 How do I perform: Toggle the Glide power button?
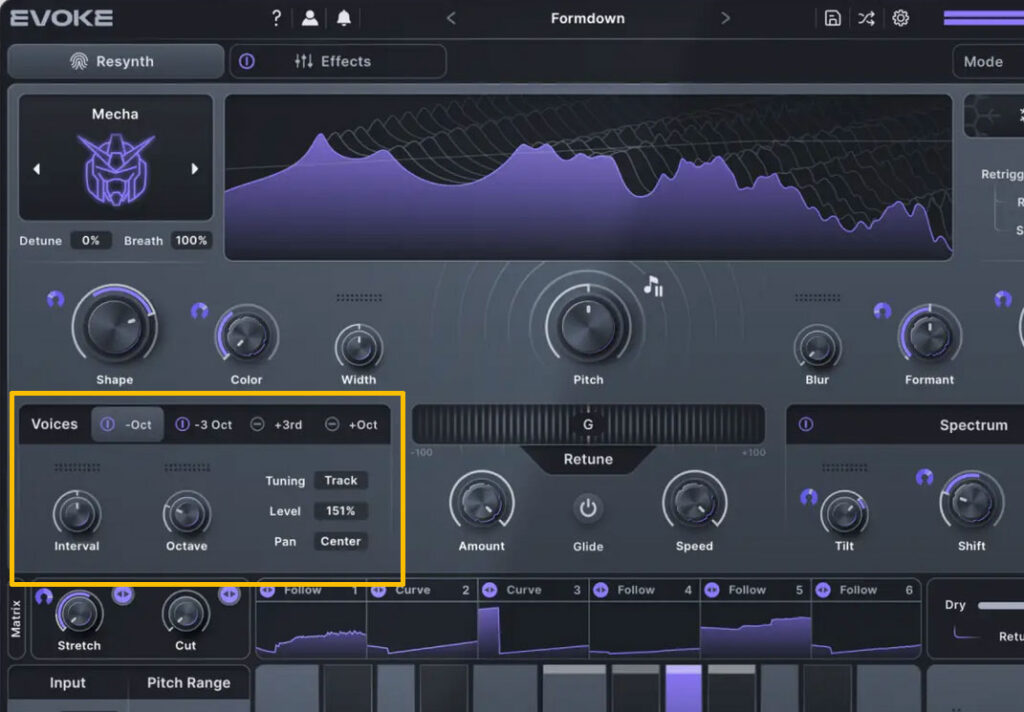click(x=588, y=508)
